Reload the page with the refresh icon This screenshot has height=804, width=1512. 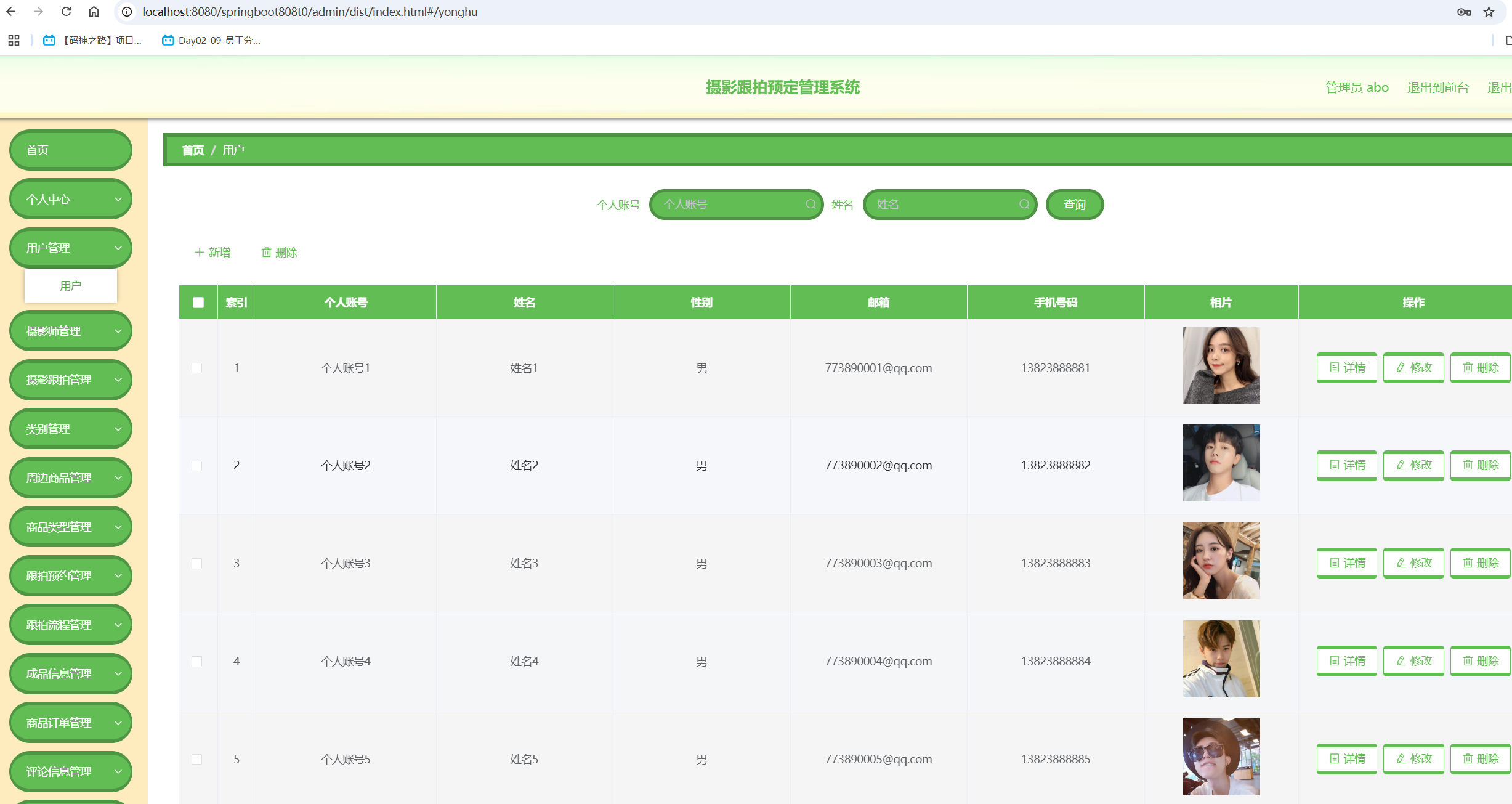66,12
